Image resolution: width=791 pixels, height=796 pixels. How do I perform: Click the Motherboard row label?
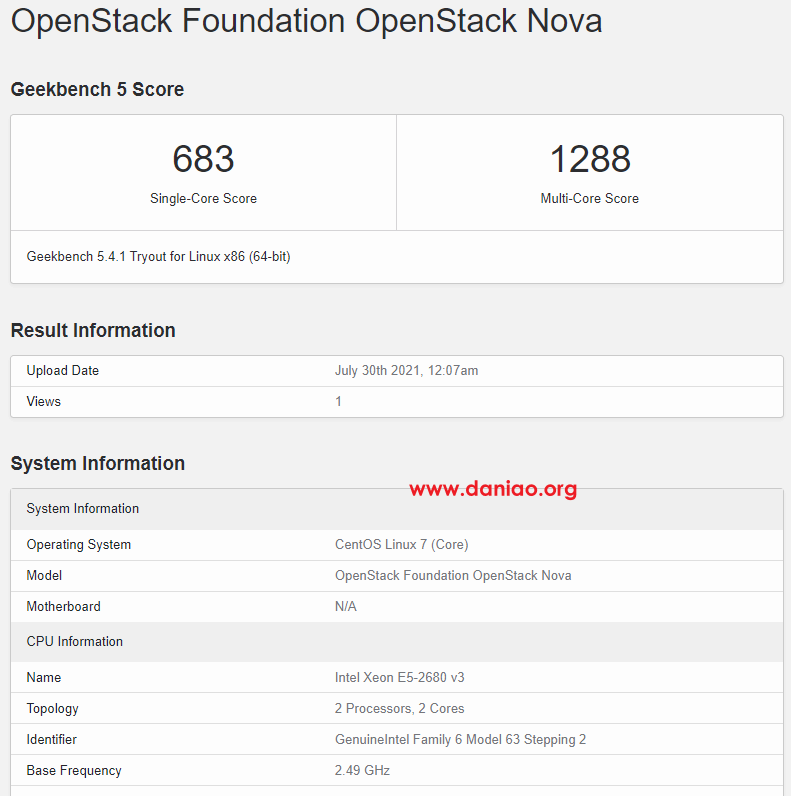pos(63,607)
